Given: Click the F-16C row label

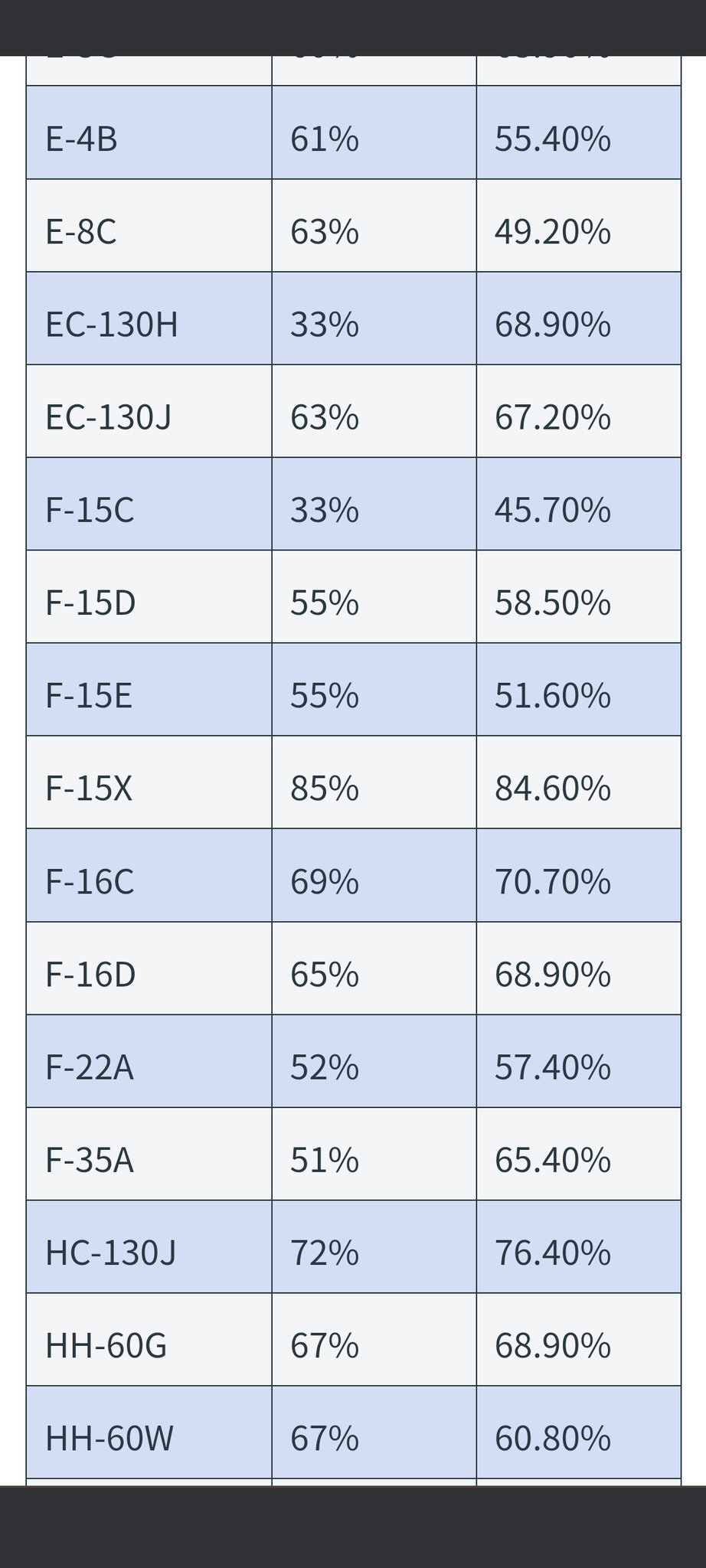Looking at the screenshot, I should click(x=90, y=881).
